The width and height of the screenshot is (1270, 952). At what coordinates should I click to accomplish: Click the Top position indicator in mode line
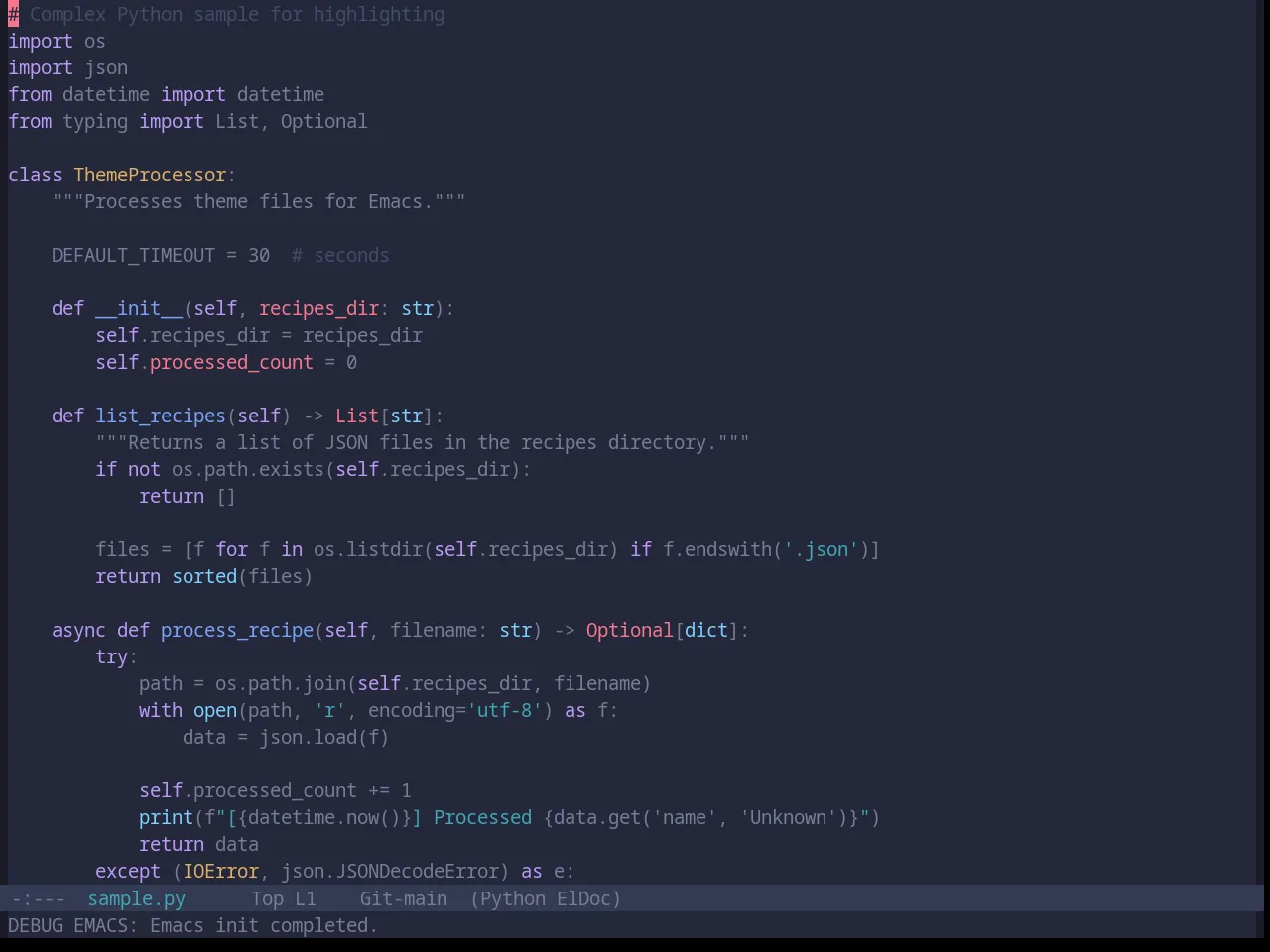pyautogui.click(x=268, y=898)
